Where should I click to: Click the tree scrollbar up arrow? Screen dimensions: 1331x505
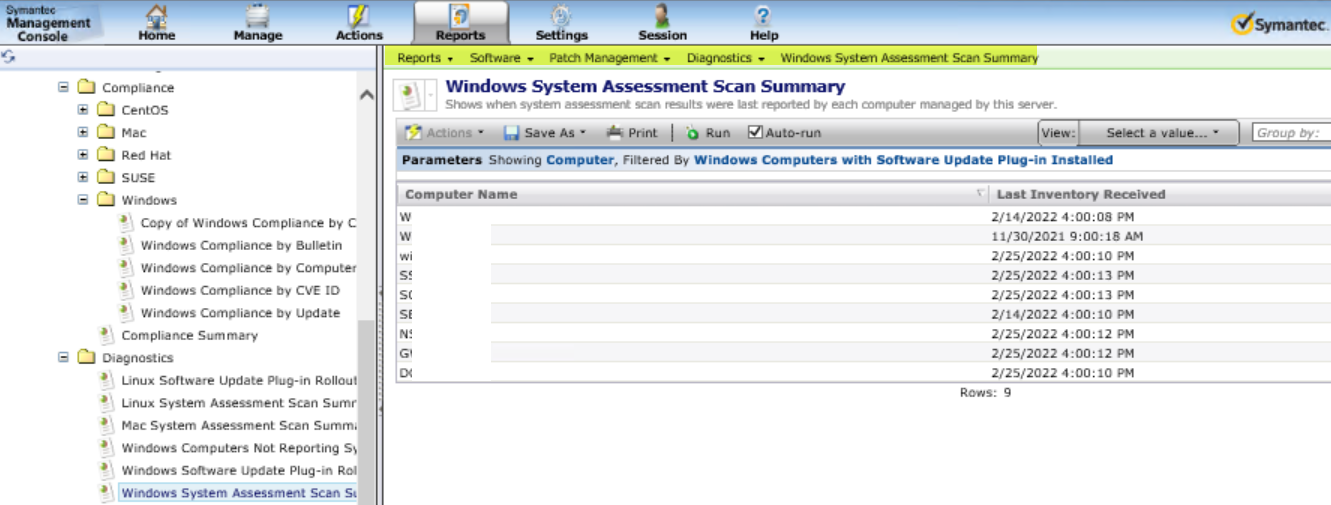tap(366, 95)
